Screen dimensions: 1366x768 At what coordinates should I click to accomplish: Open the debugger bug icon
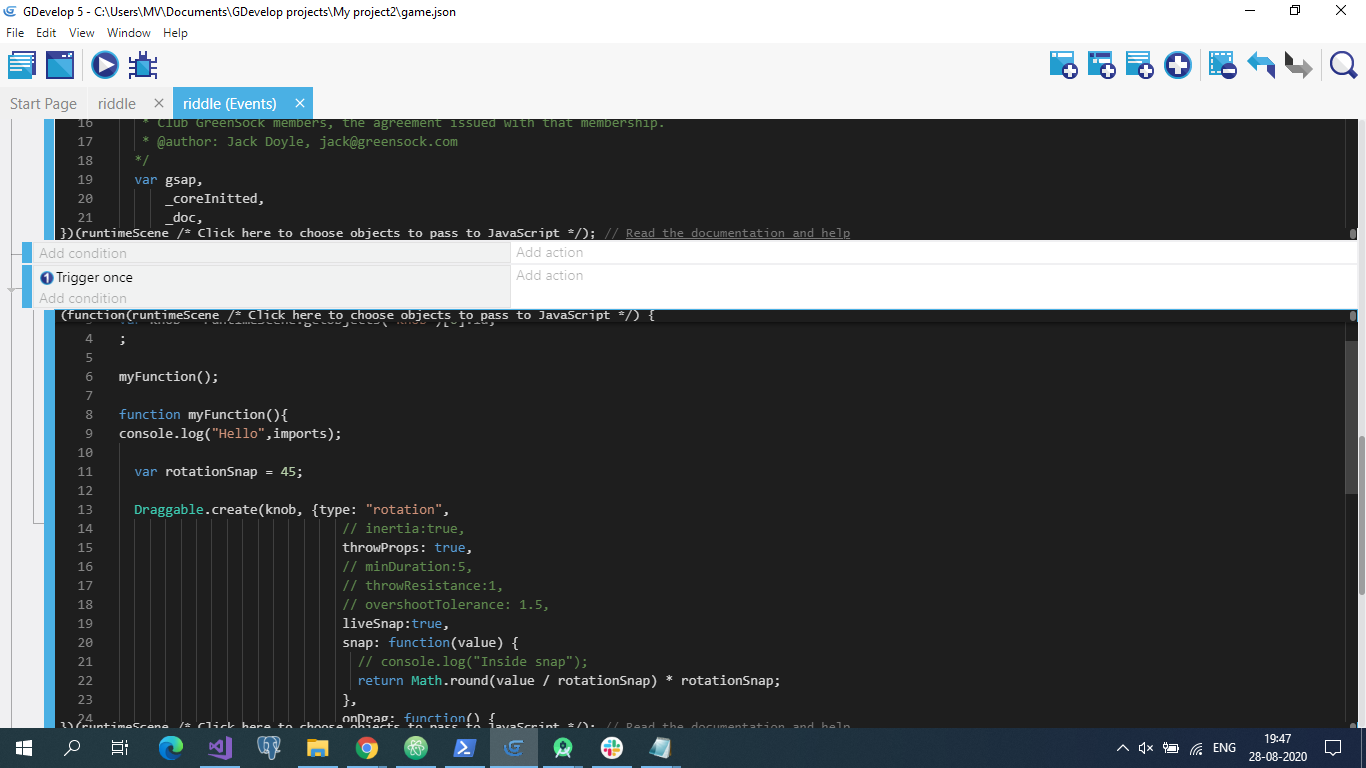click(x=143, y=66)
